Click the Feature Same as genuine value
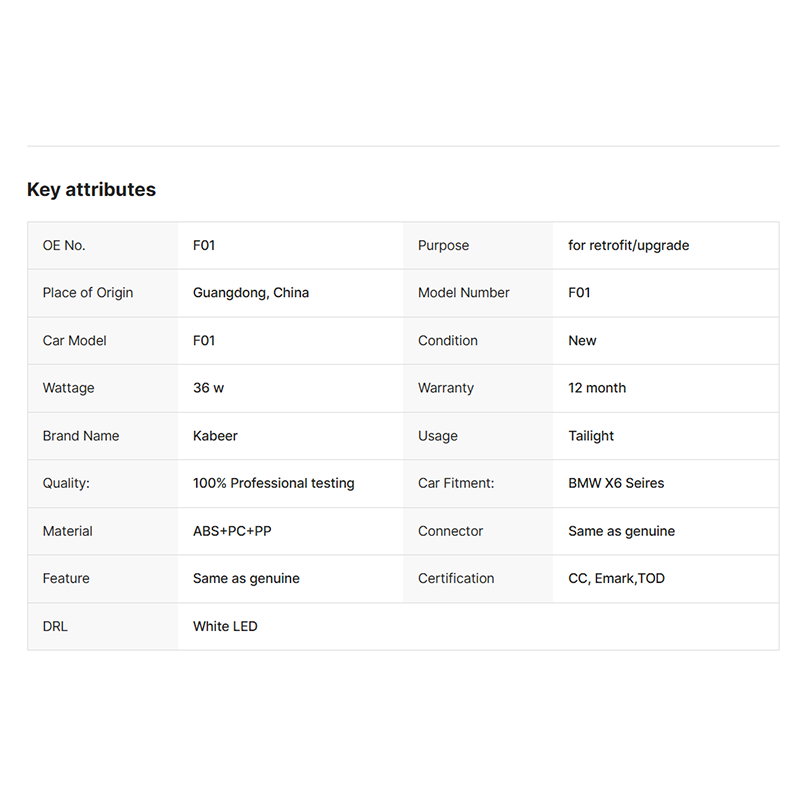Viewport: 800px width, 800px height. (246, 579)
